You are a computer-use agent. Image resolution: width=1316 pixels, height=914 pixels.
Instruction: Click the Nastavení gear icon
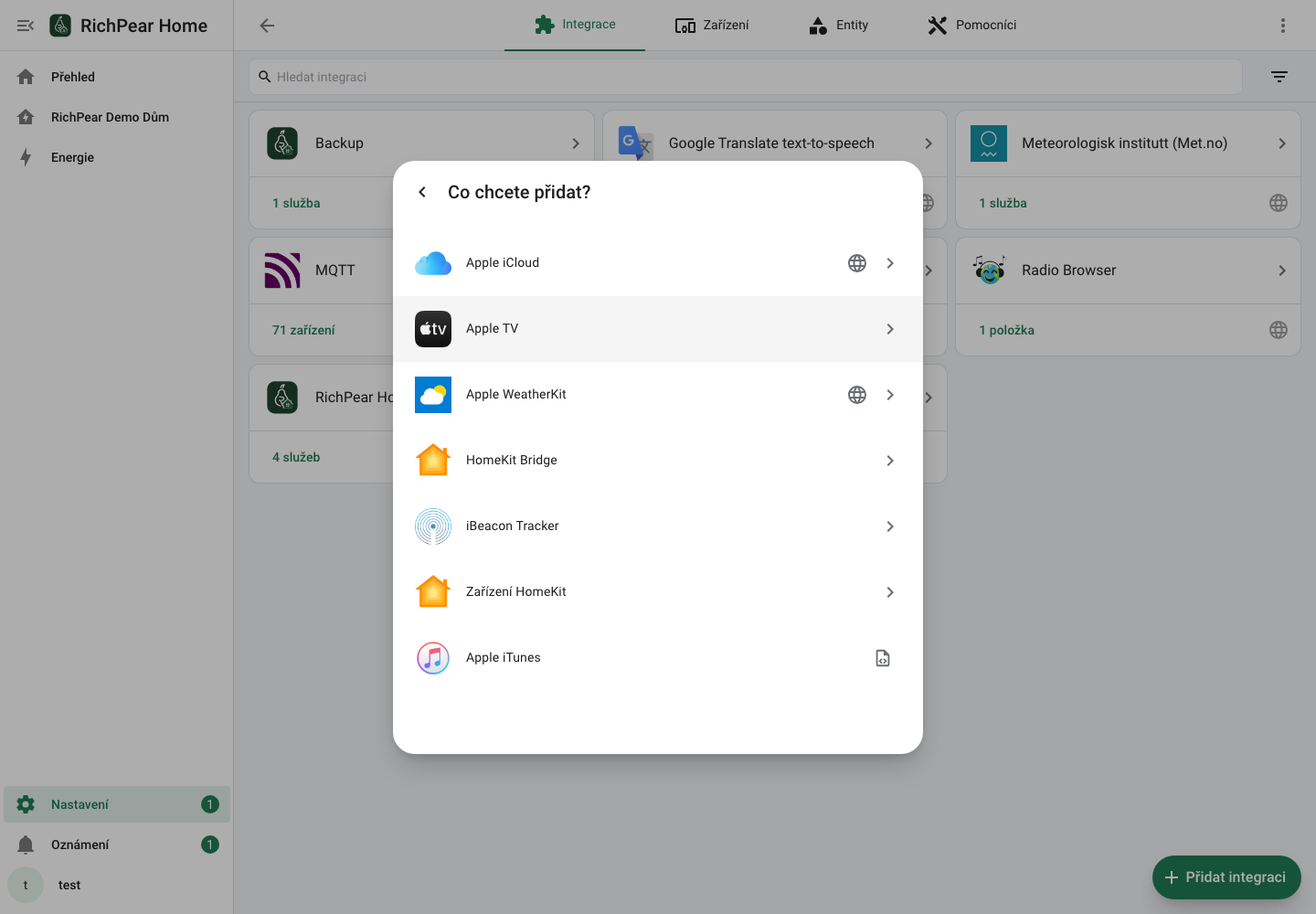tap(26, 804)
